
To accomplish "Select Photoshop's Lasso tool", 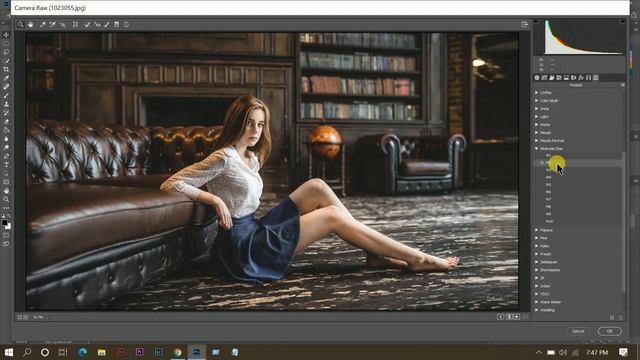I will point(6,52).
